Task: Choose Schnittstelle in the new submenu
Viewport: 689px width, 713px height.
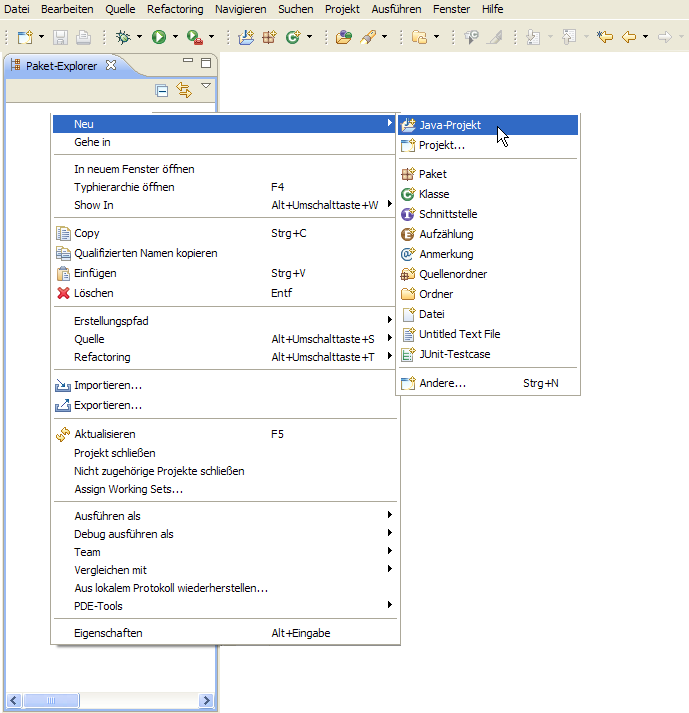Action: 448,214
